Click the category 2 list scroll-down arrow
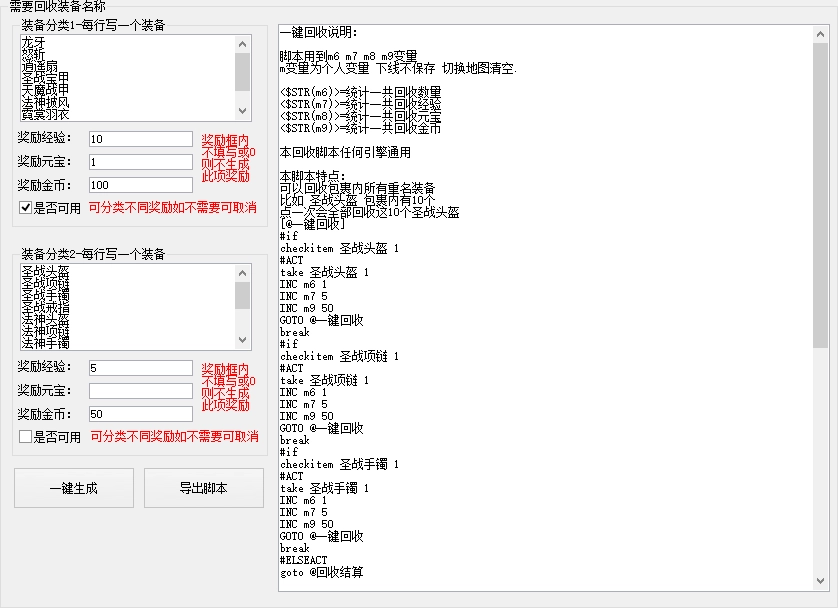 click(x=242, y=340)
